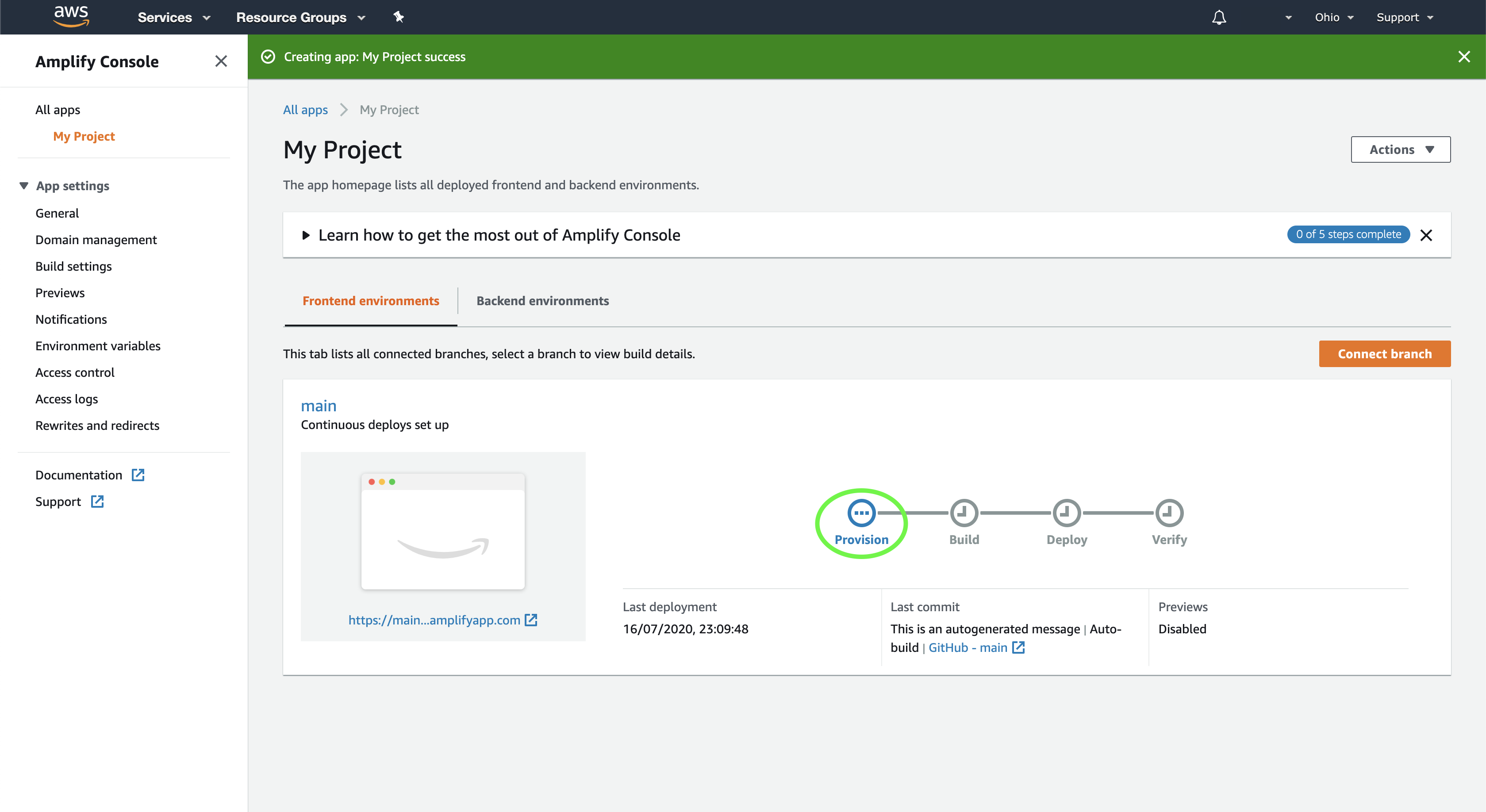Click the Build stage label

[964, 539]
